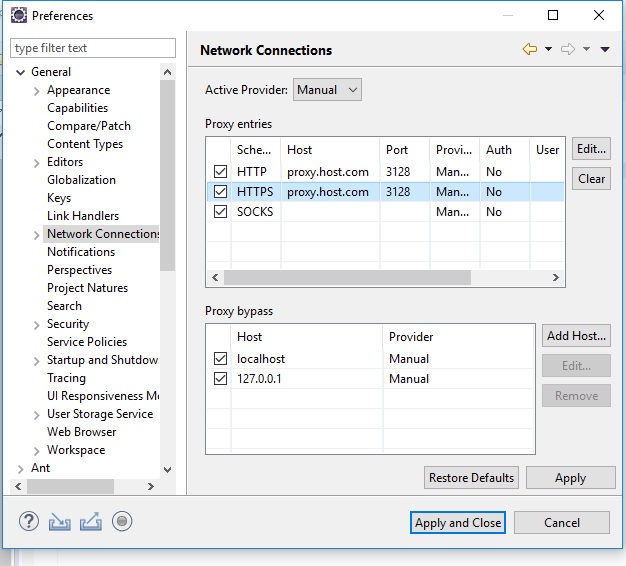Click the Export preferences icon
Image resolution: width=626 pixels, height=566 pixels.
tap(91, 521)
